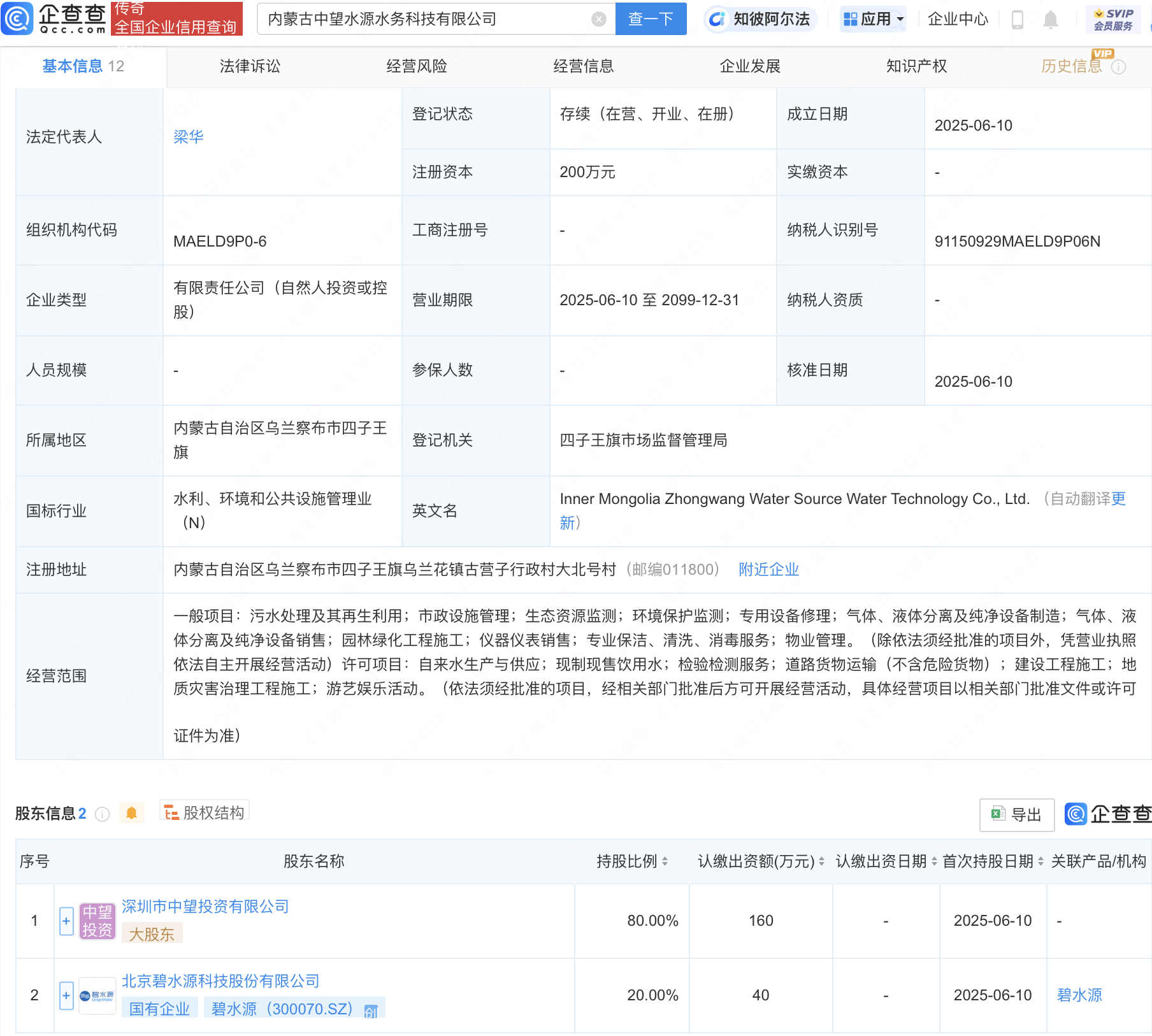The height and width of the screenshot is (1036, 1152).
Task: Open the notification bell in the header
Action: 1051,20
